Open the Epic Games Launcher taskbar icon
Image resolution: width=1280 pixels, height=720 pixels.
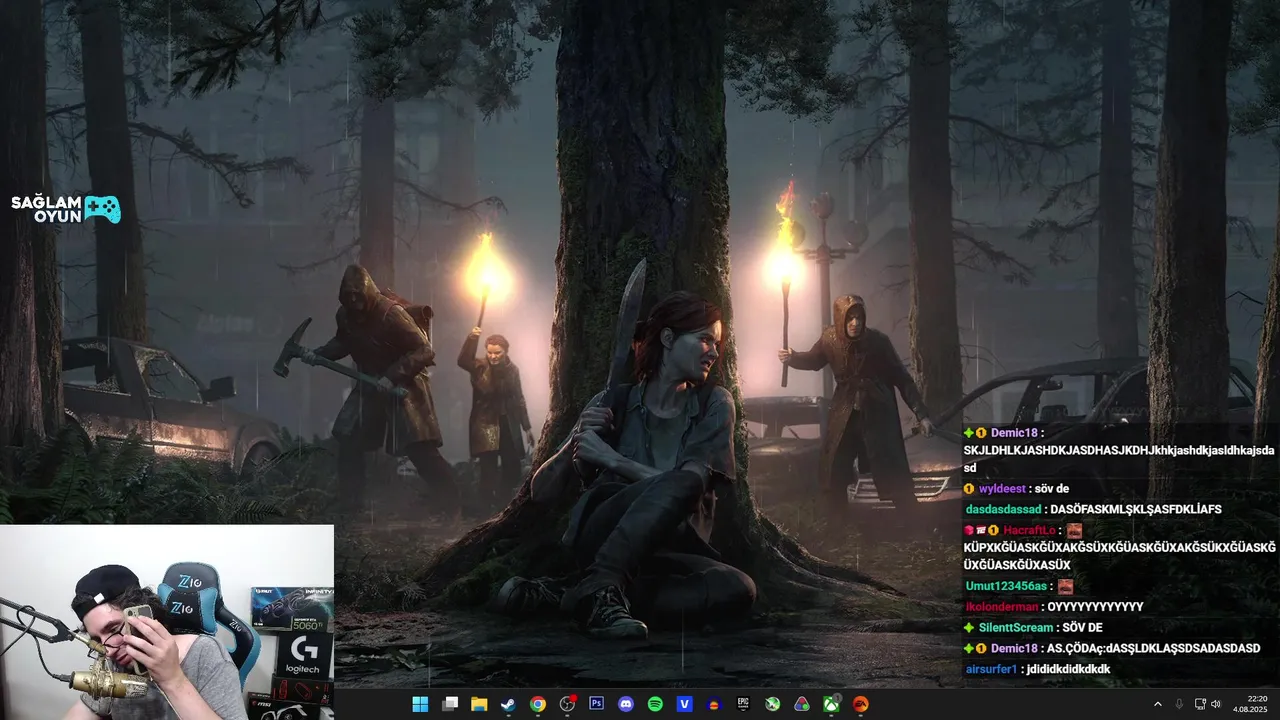click(743, 704)
